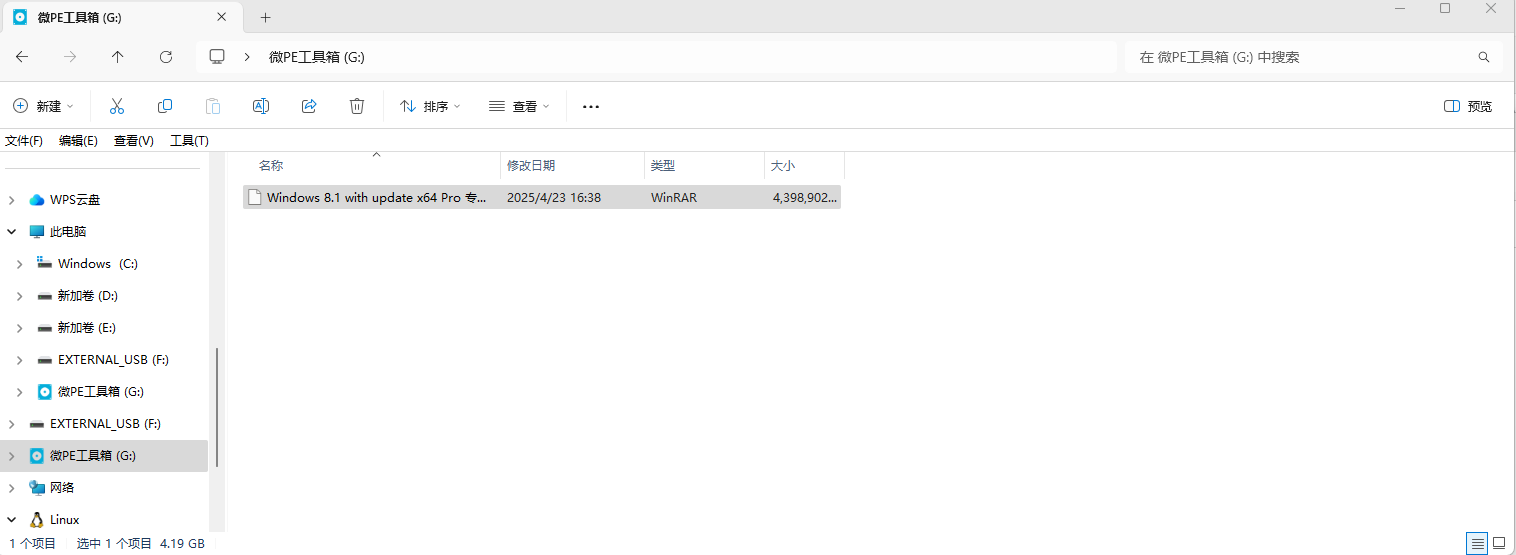Close the 微PE工具箱 (G:) tab

(x=223, y=17)
